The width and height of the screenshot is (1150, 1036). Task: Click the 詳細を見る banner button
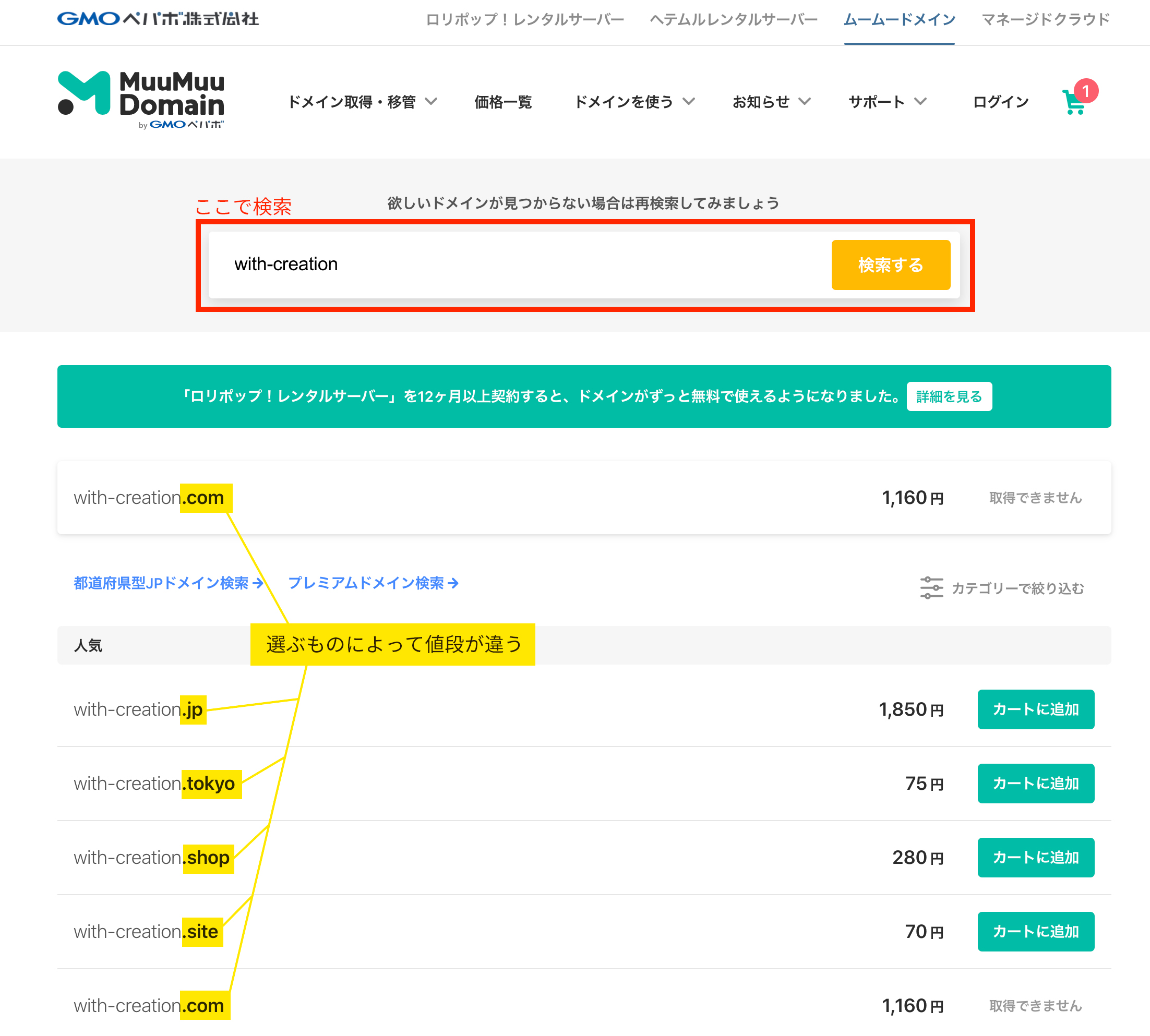[949, 396]
